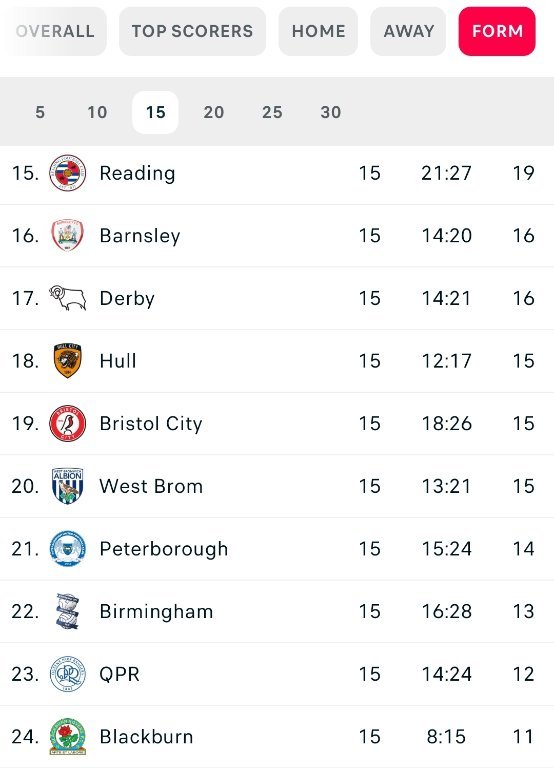554x768 pixels.
Task: Tap the Derby ram logo
Action: [68, 298]
